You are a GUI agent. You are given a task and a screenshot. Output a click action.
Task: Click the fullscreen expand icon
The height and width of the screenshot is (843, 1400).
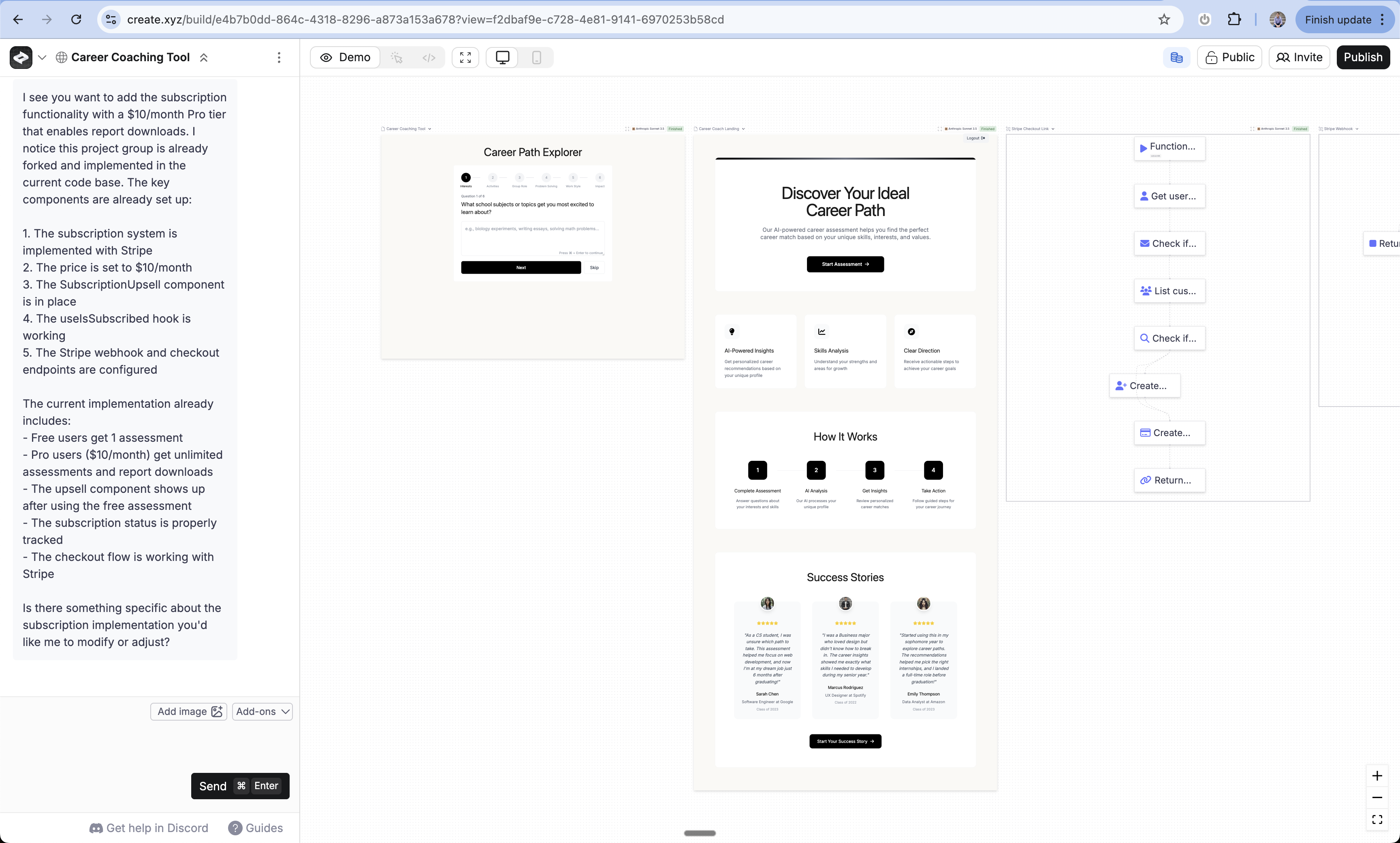point(465,58)
